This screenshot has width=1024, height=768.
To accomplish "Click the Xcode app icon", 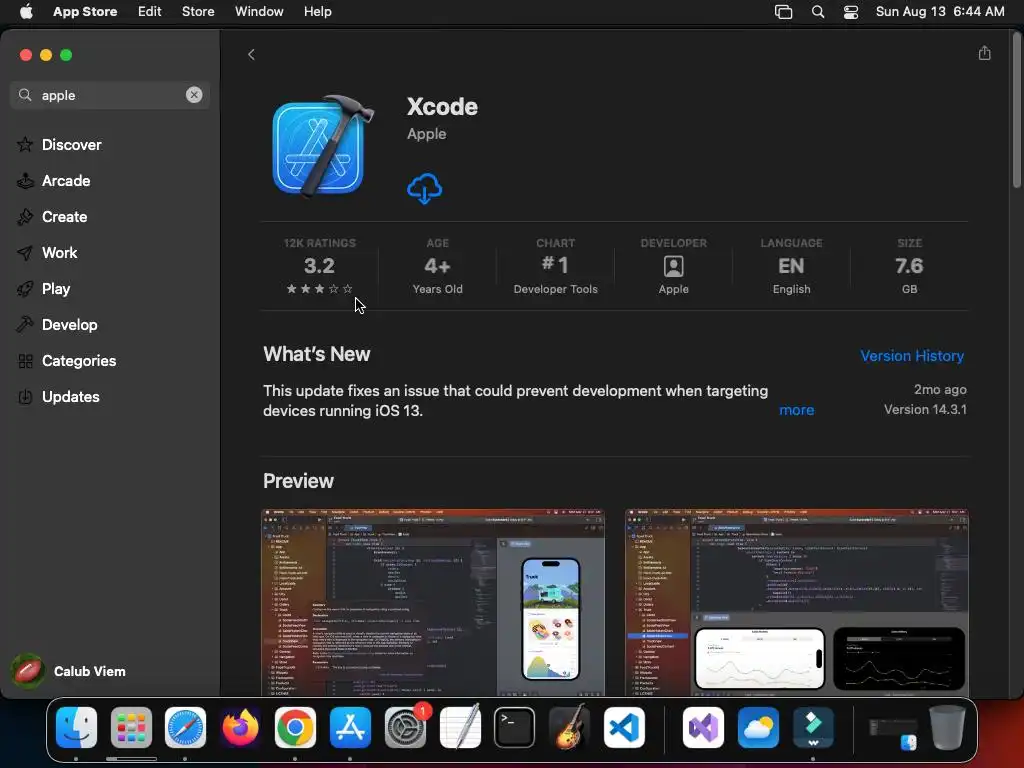I will click(x=322, y=147).
